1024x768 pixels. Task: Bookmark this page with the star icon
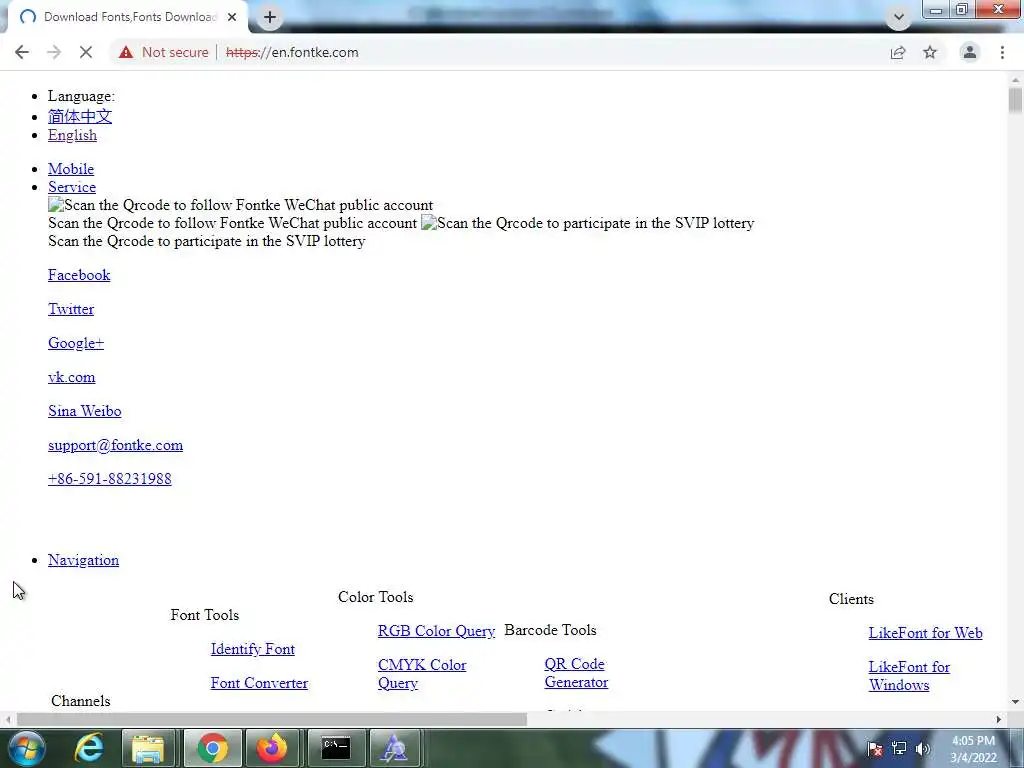coord(930,52)
